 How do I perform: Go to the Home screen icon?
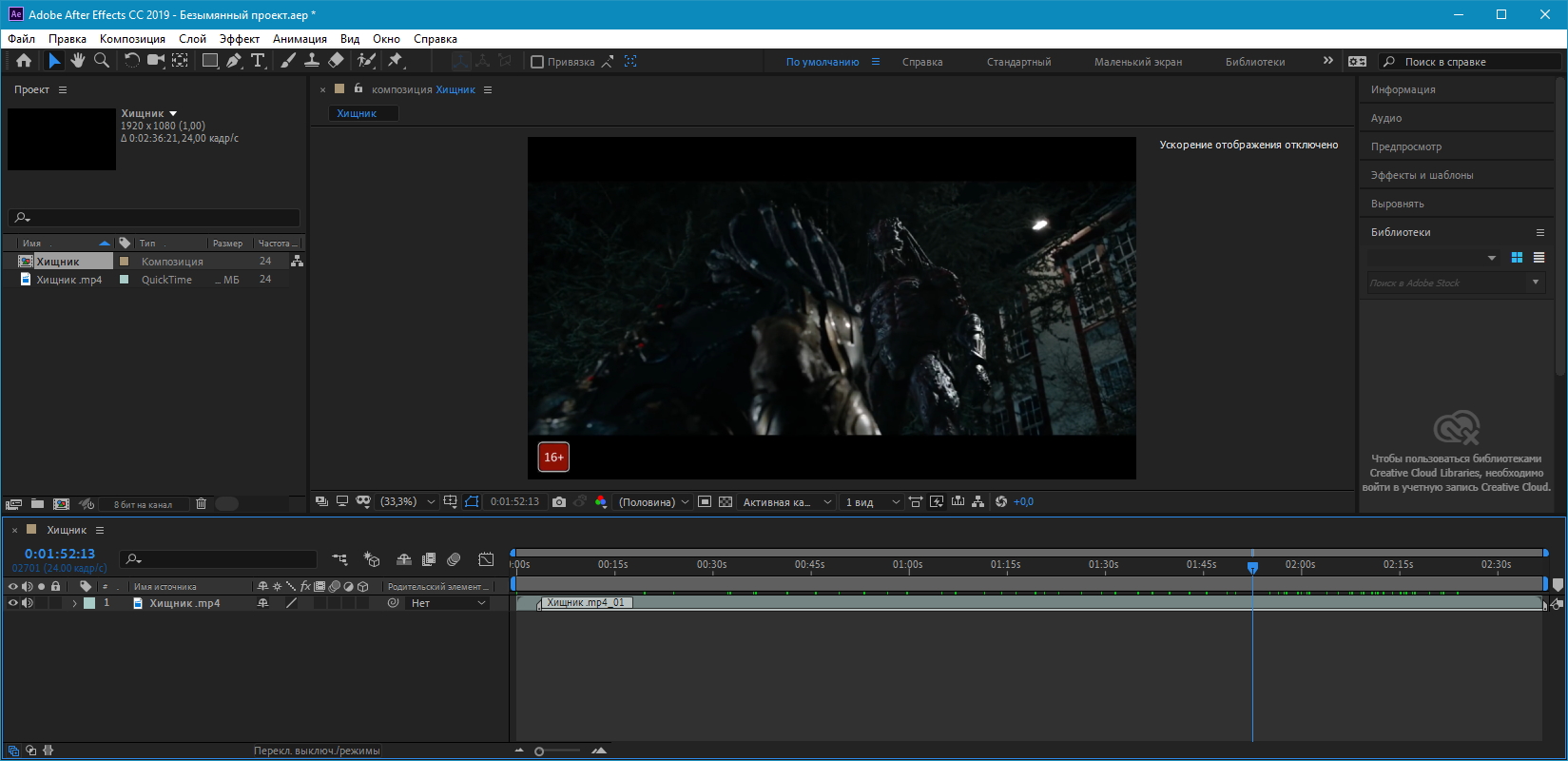24,61
